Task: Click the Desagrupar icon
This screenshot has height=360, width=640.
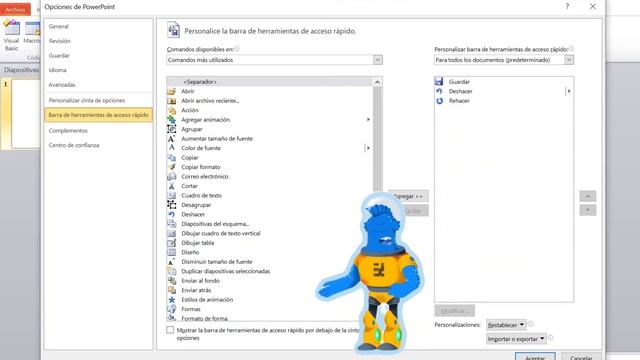Action: pyautogui.click(x=171, y=205)
